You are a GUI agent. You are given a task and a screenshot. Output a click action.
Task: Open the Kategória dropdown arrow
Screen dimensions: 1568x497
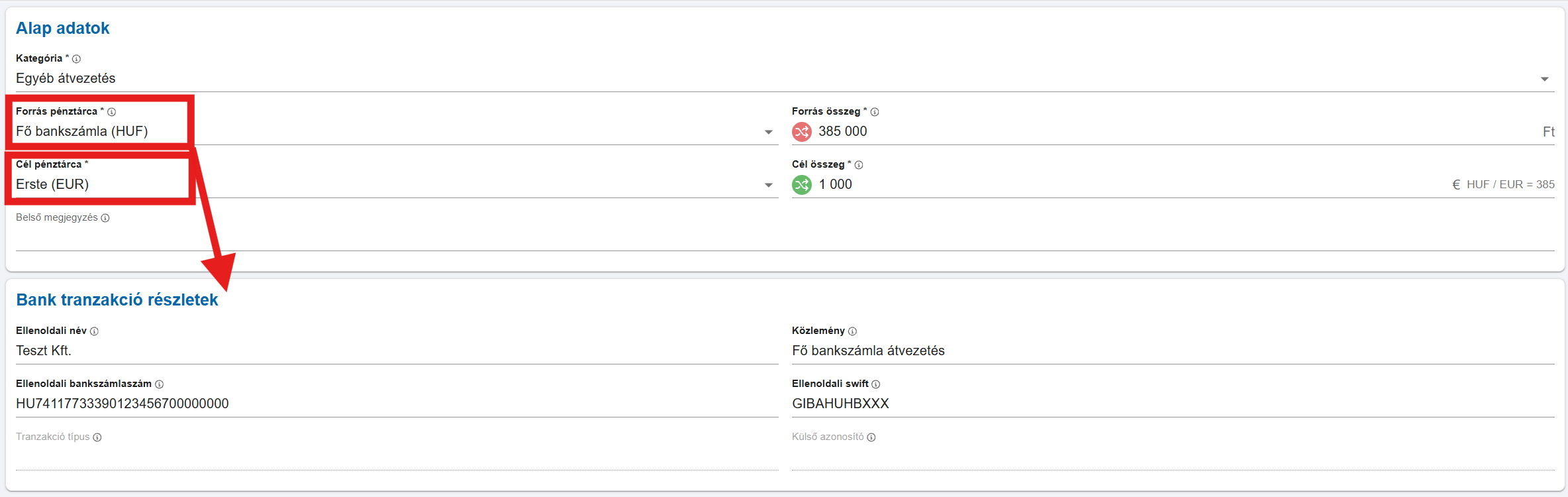coord(1545,79)
